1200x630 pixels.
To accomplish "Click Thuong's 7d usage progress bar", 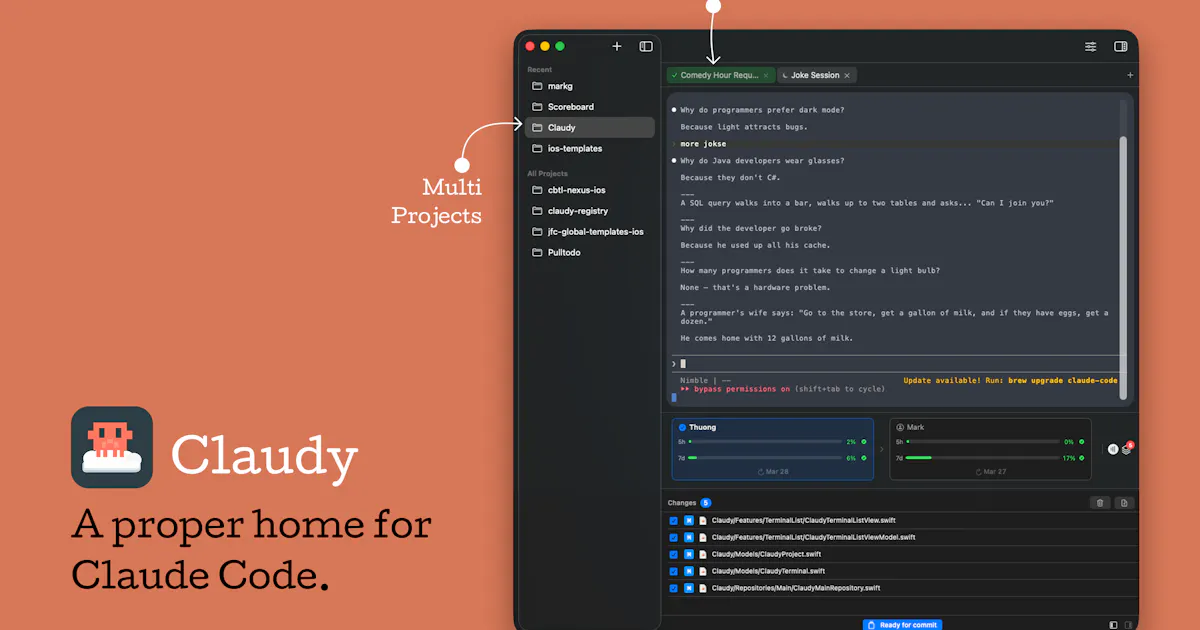I will (x=765, y=458).
